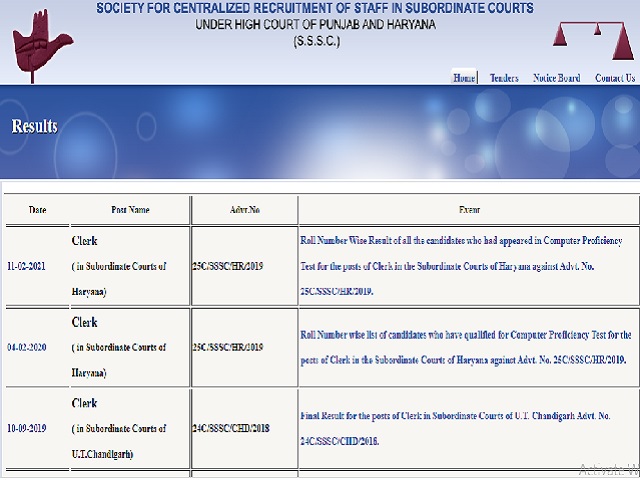Click the Results page heading
This screenshot has height=480, width=640.
(x=34, y=126)
